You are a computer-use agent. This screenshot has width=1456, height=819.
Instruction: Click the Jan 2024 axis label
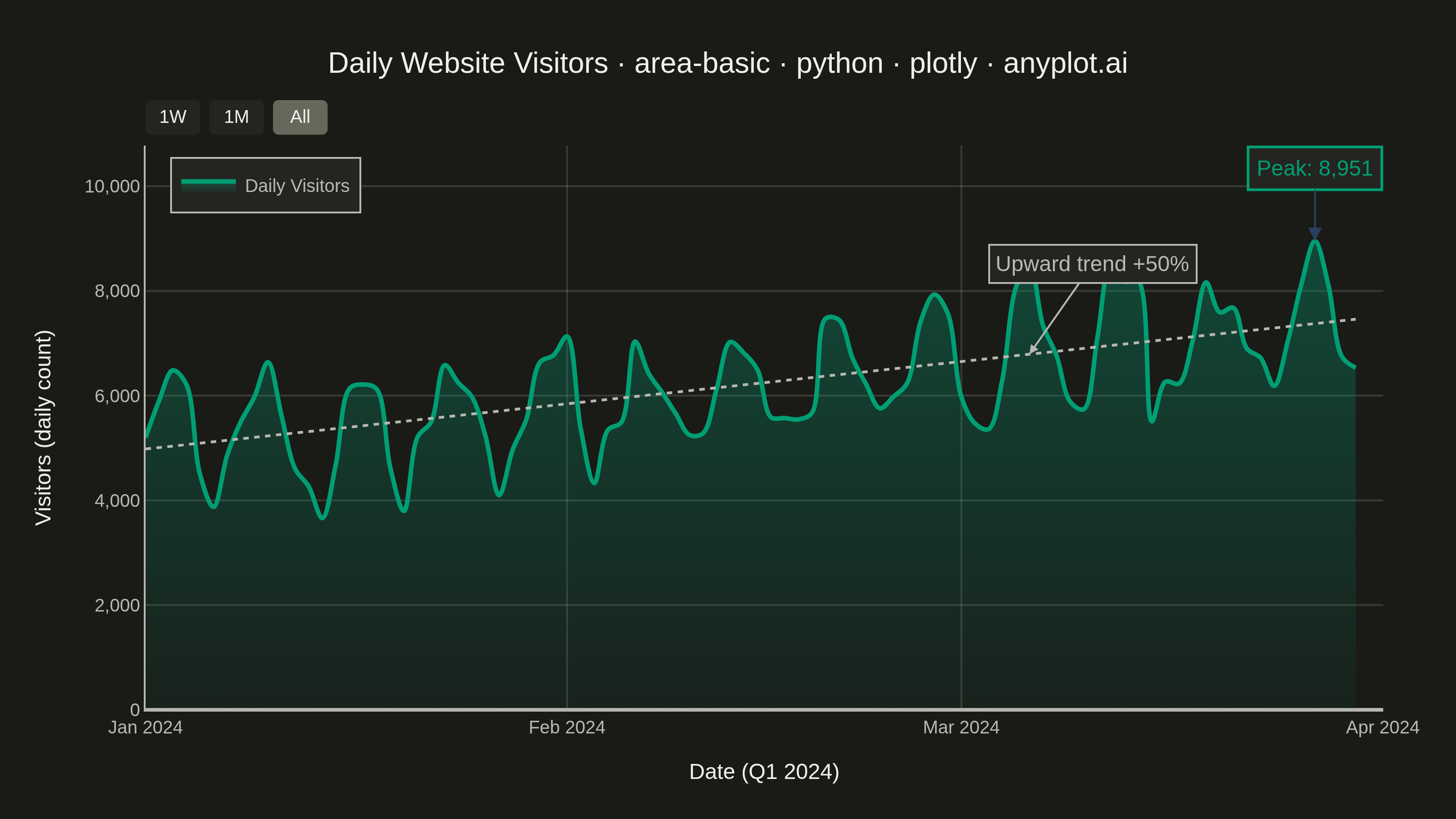[145, 727]
